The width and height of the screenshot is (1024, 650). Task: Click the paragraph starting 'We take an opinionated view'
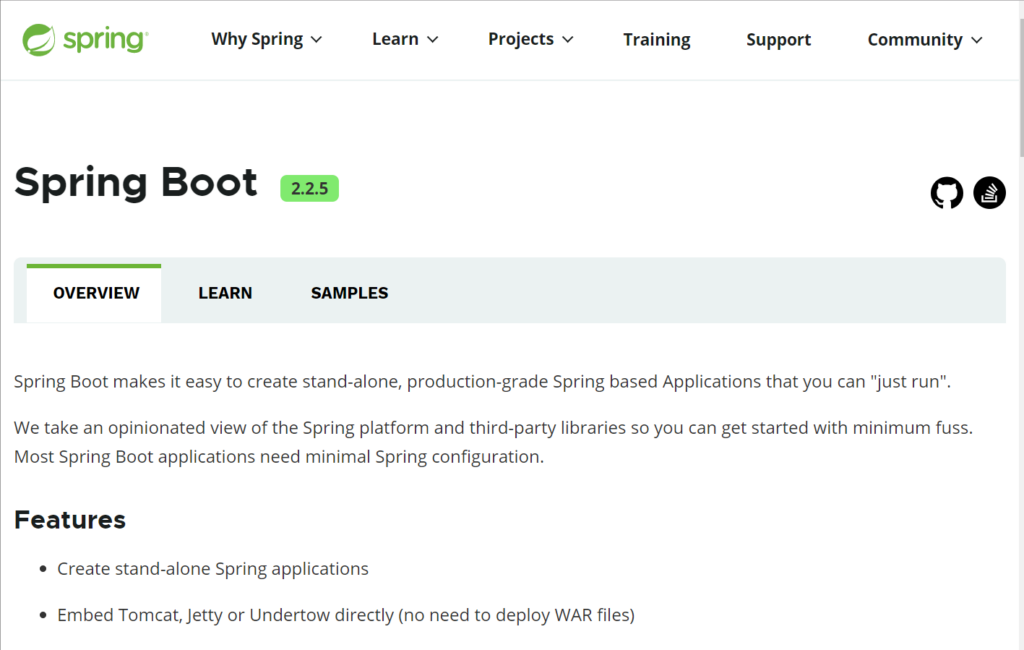pyautogui.click(x=494, y=442)
